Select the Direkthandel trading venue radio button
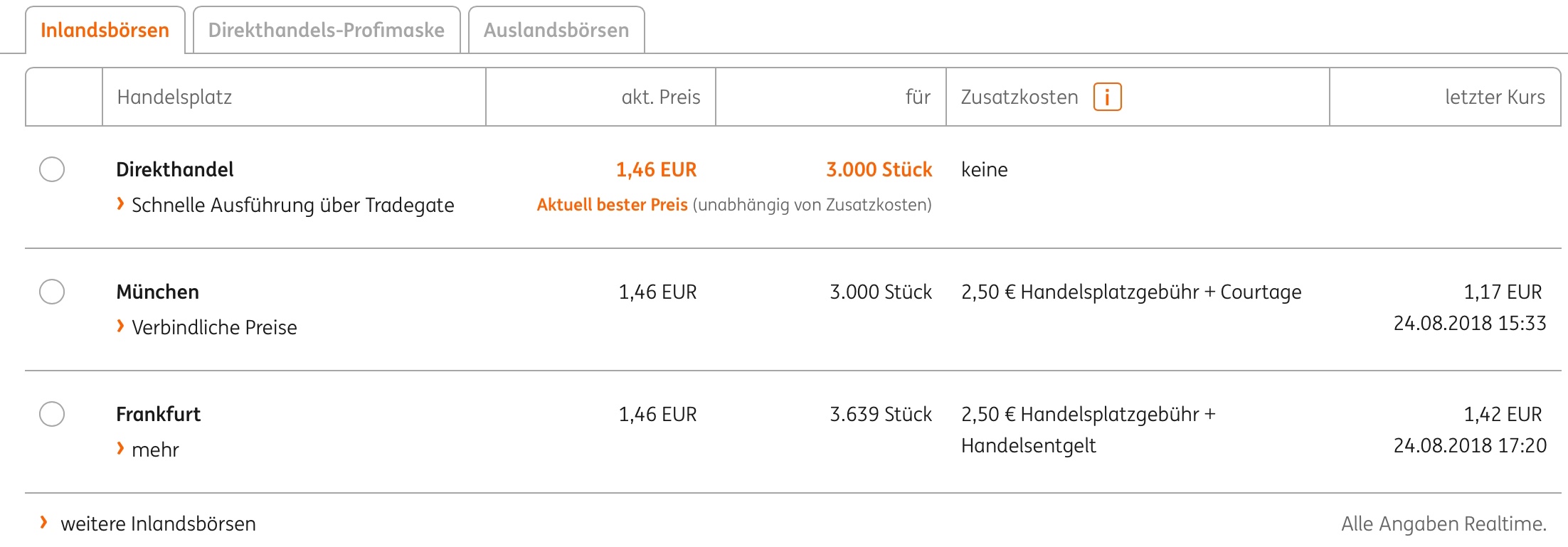Image resolution: width=1568 pixels, height=547 pixels. [x=53, y=169]
